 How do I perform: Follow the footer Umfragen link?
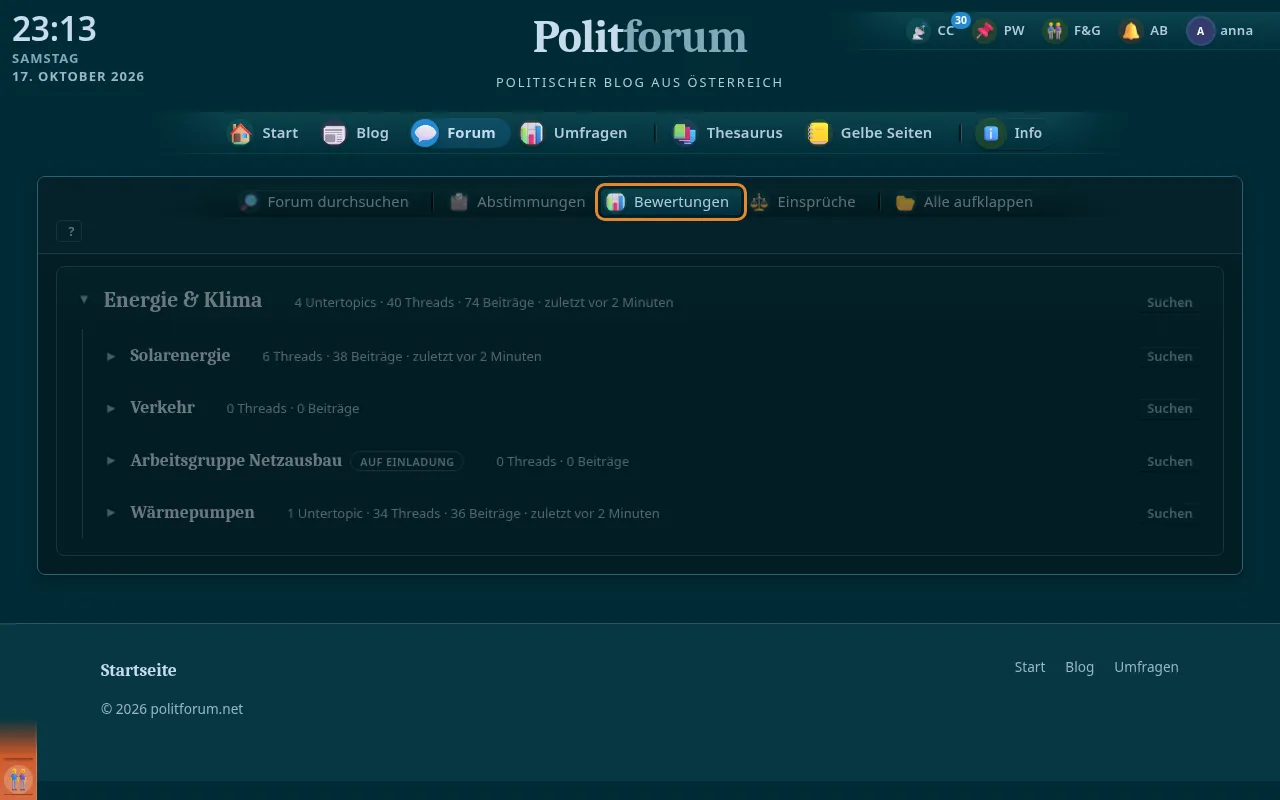tap(1146, 667)
